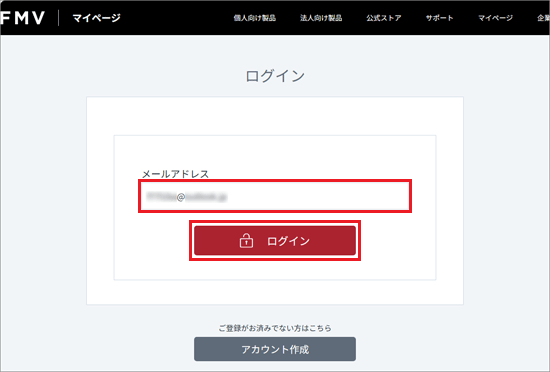Viewport: 550px width, 372px height.
Task: Click the red ログイン button
Action: [x=275, y=241]
